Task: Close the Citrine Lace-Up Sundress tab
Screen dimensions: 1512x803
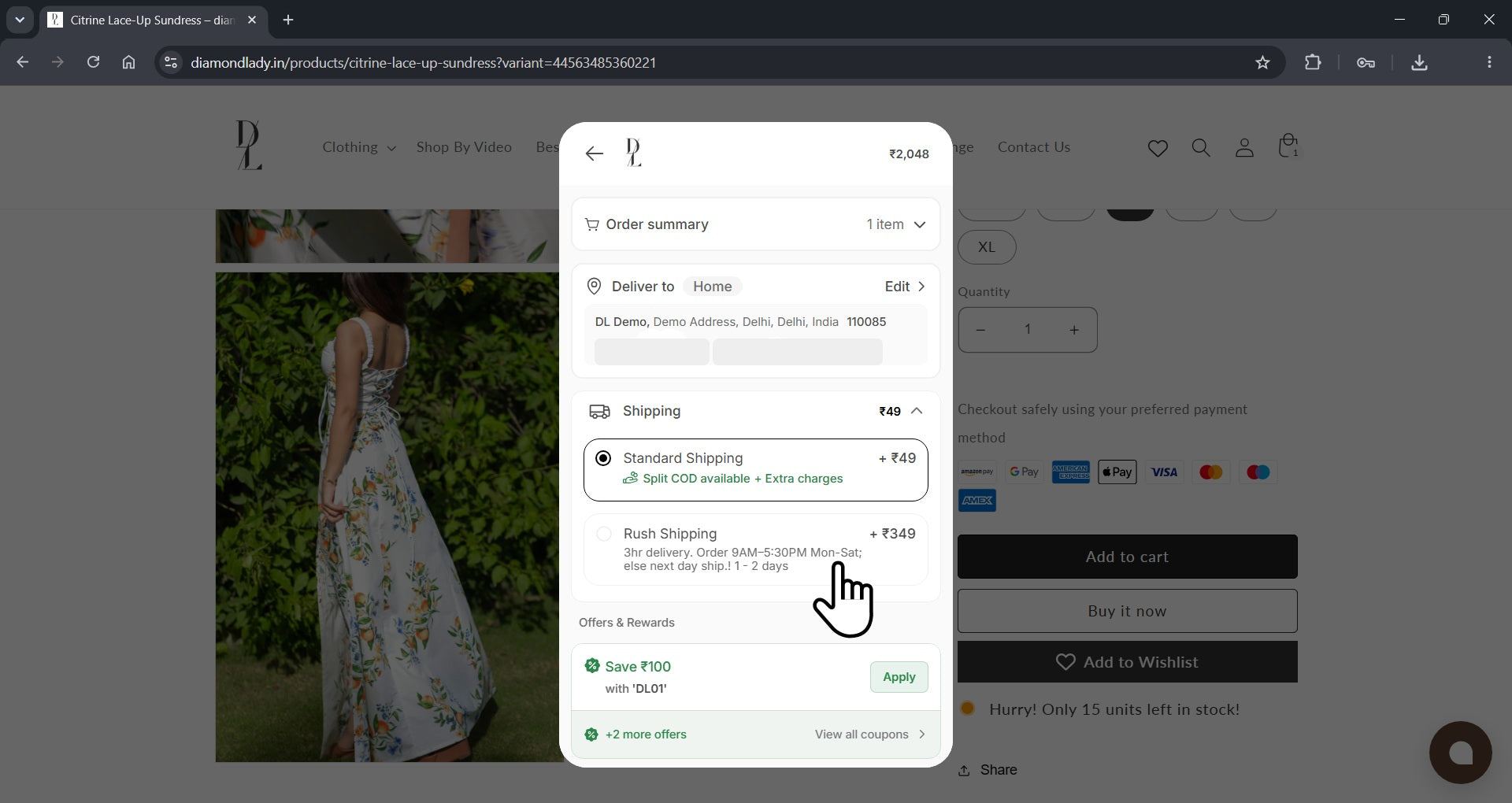Action: [x=252, y=20]
